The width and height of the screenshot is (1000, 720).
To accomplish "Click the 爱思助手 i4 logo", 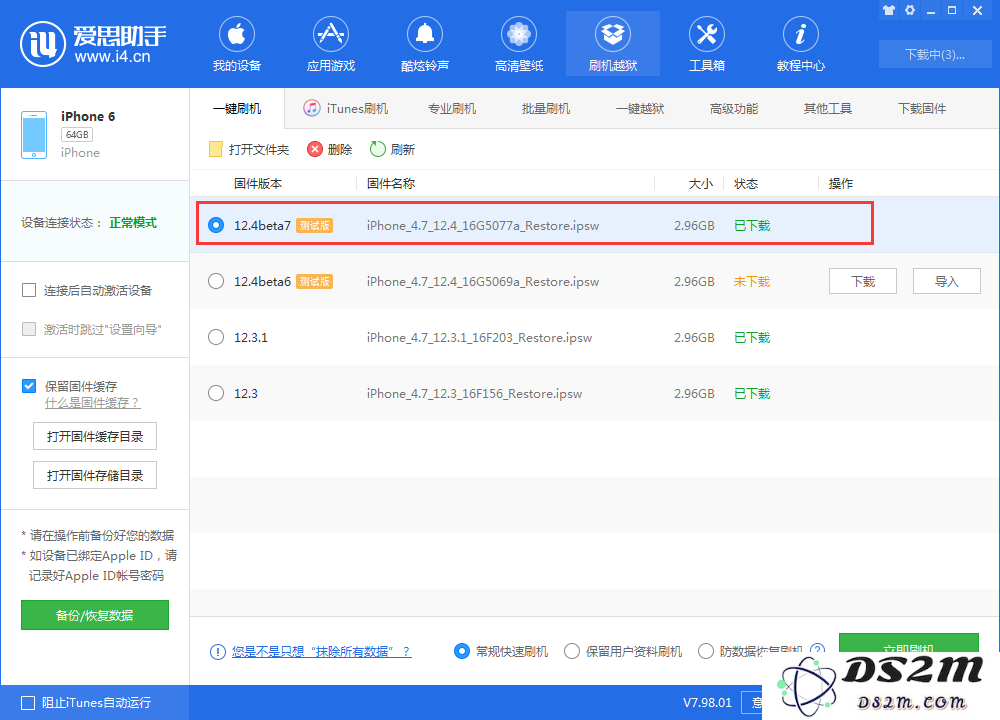I will (x=93, y=43).
